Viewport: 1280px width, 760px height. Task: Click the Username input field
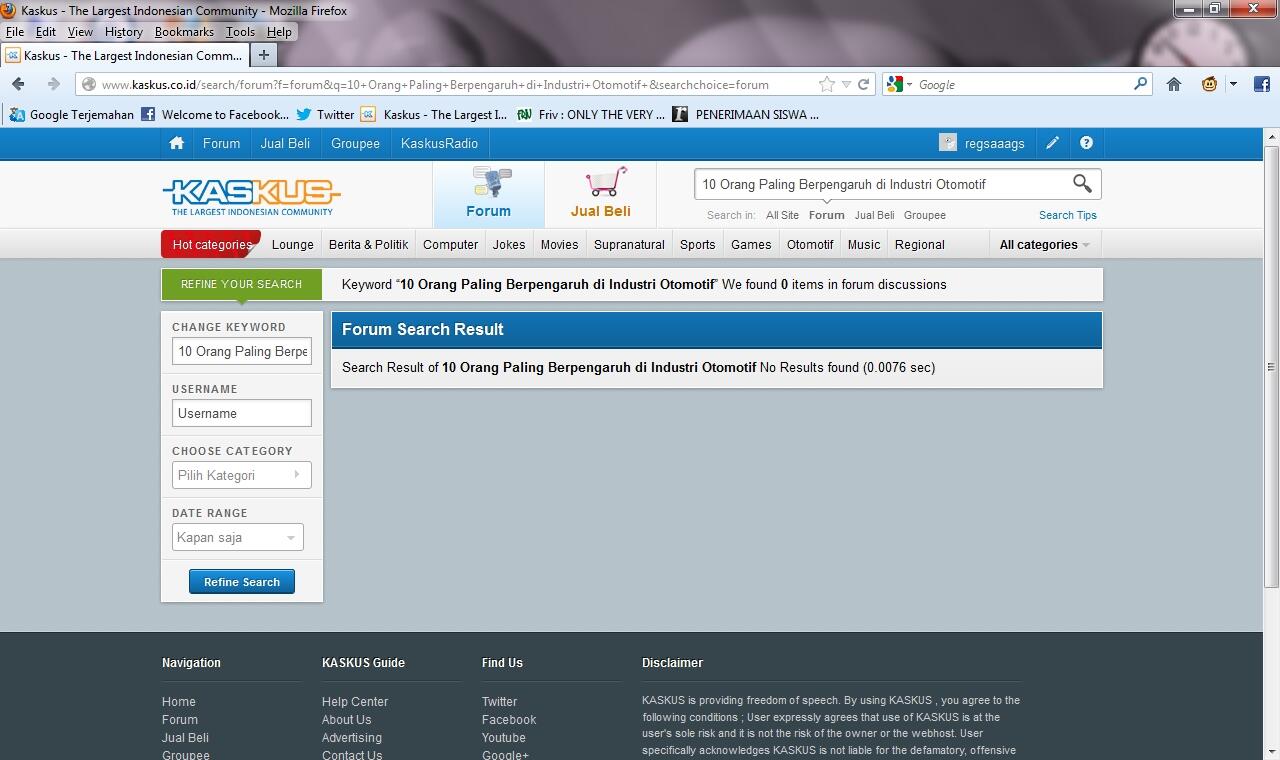[241, 413]
